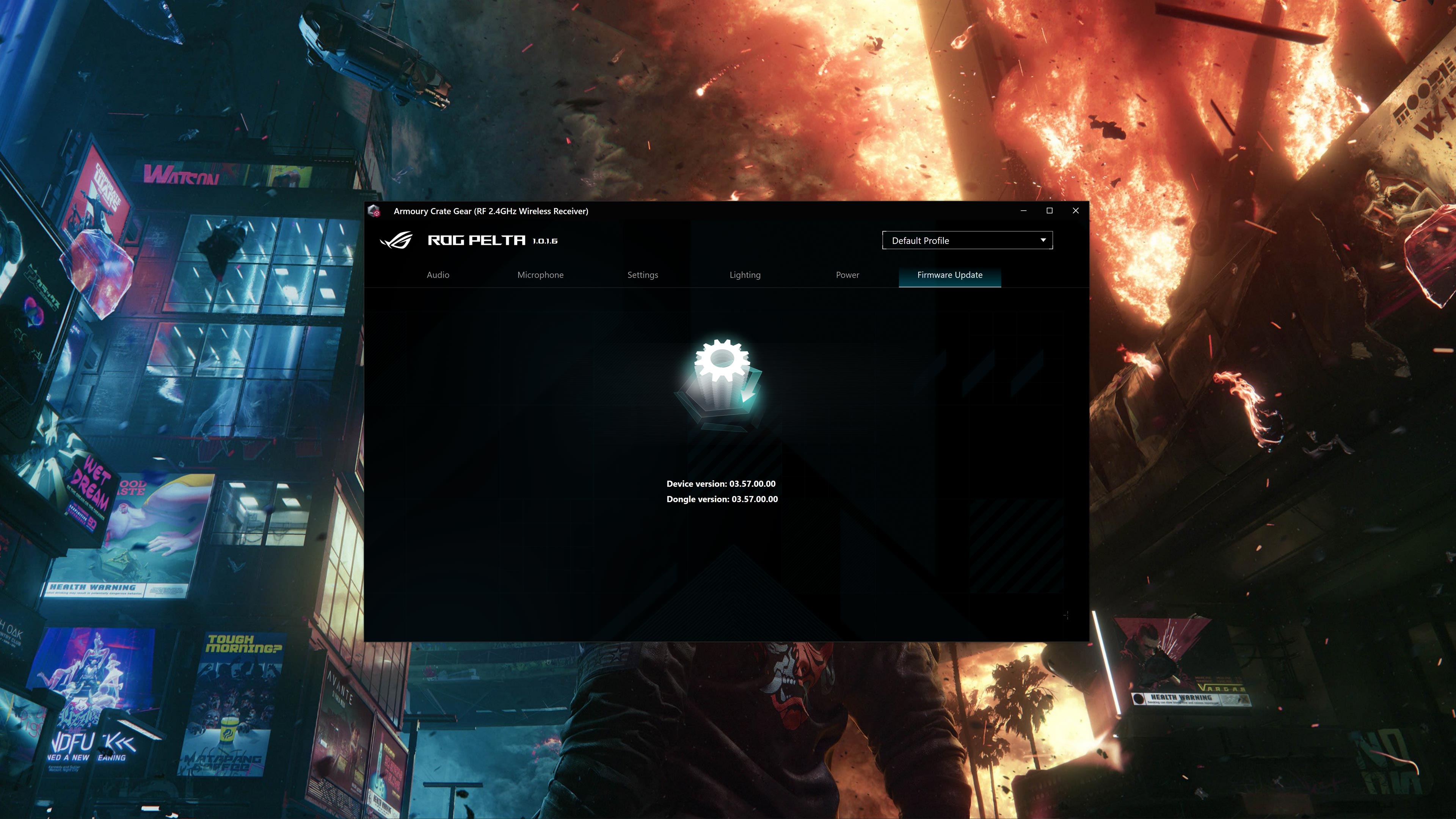
Task: Click the minimize window button
Action: click(1023, 211)
